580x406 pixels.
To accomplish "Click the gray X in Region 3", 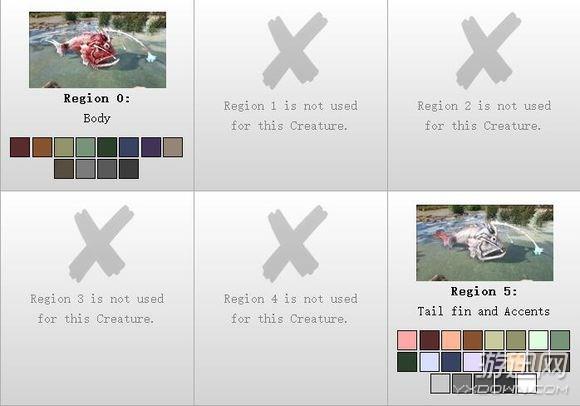I will point(101,244).
